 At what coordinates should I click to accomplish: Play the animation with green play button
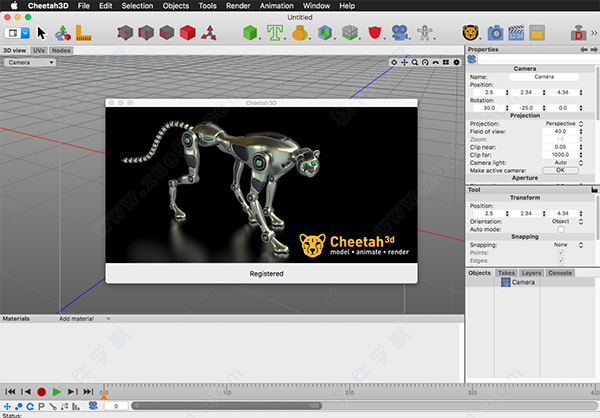tap(57, 392)
